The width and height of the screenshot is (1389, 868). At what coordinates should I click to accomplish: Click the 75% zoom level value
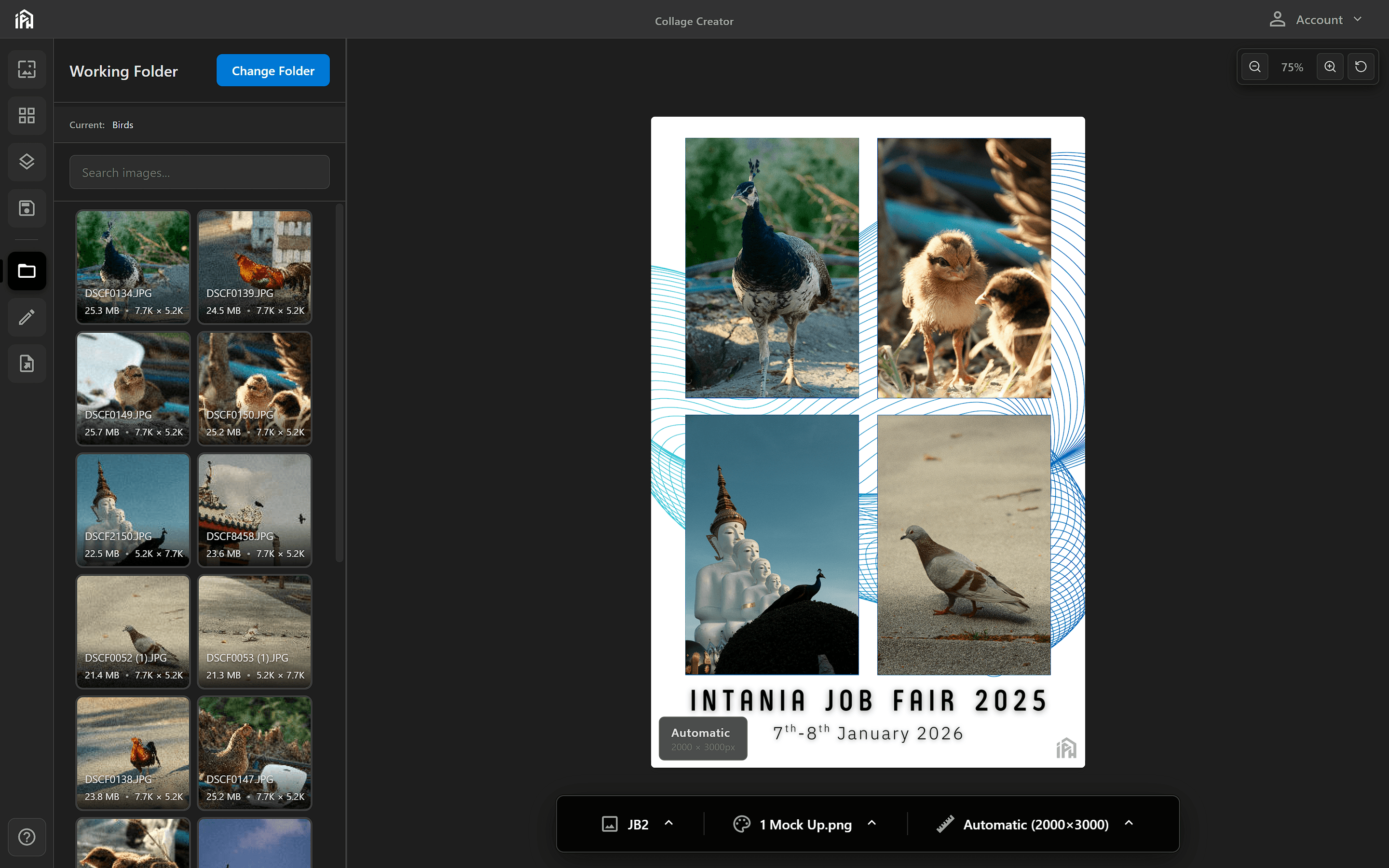(x=1292, y=67)
